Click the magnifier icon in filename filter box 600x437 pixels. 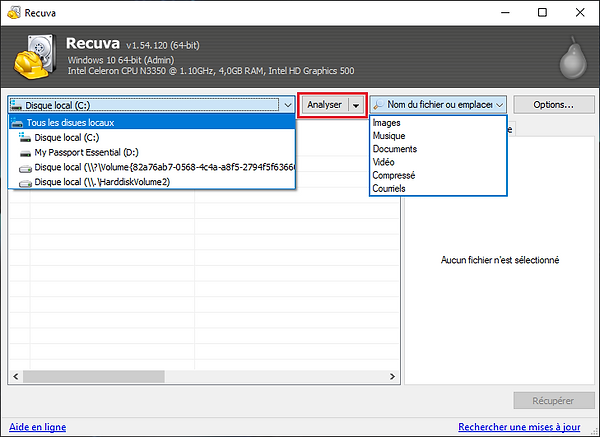379,104
